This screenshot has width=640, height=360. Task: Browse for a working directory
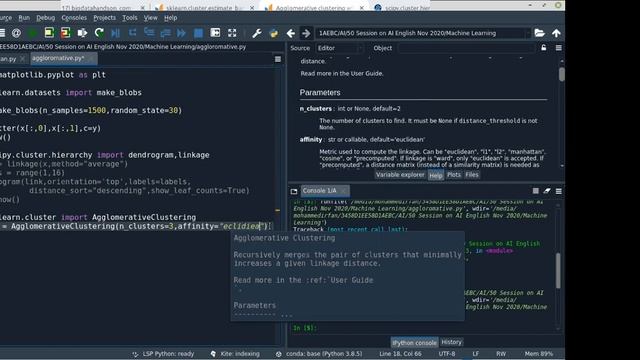point(540,33)
